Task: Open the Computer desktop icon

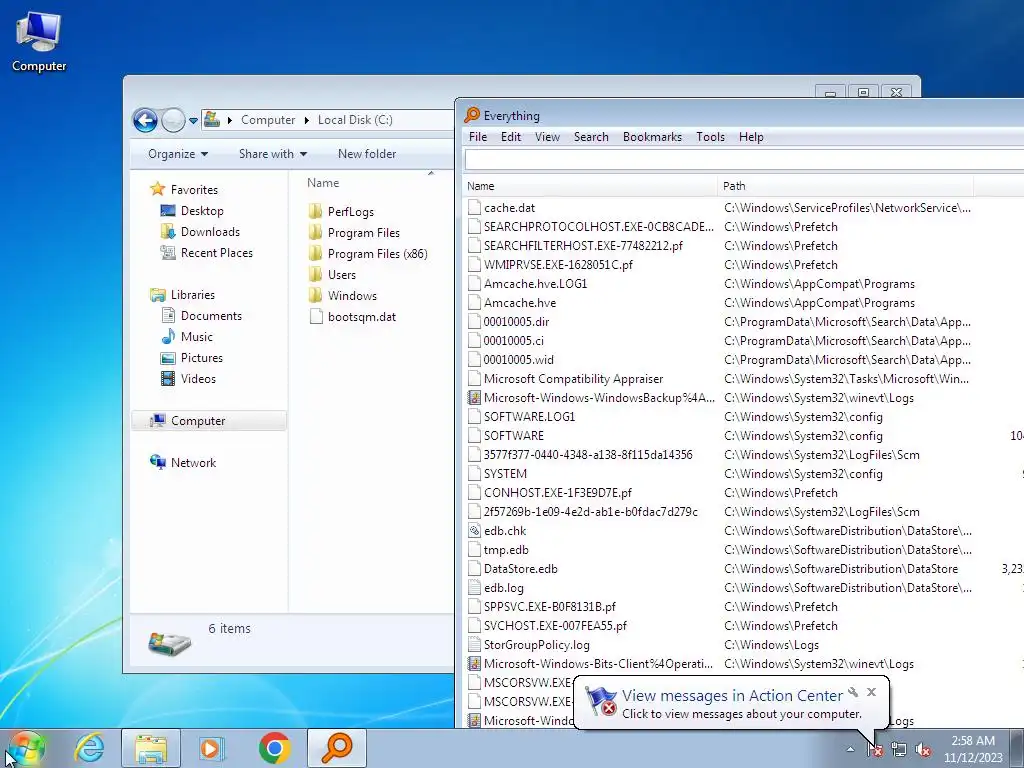Action: (39, 41)
